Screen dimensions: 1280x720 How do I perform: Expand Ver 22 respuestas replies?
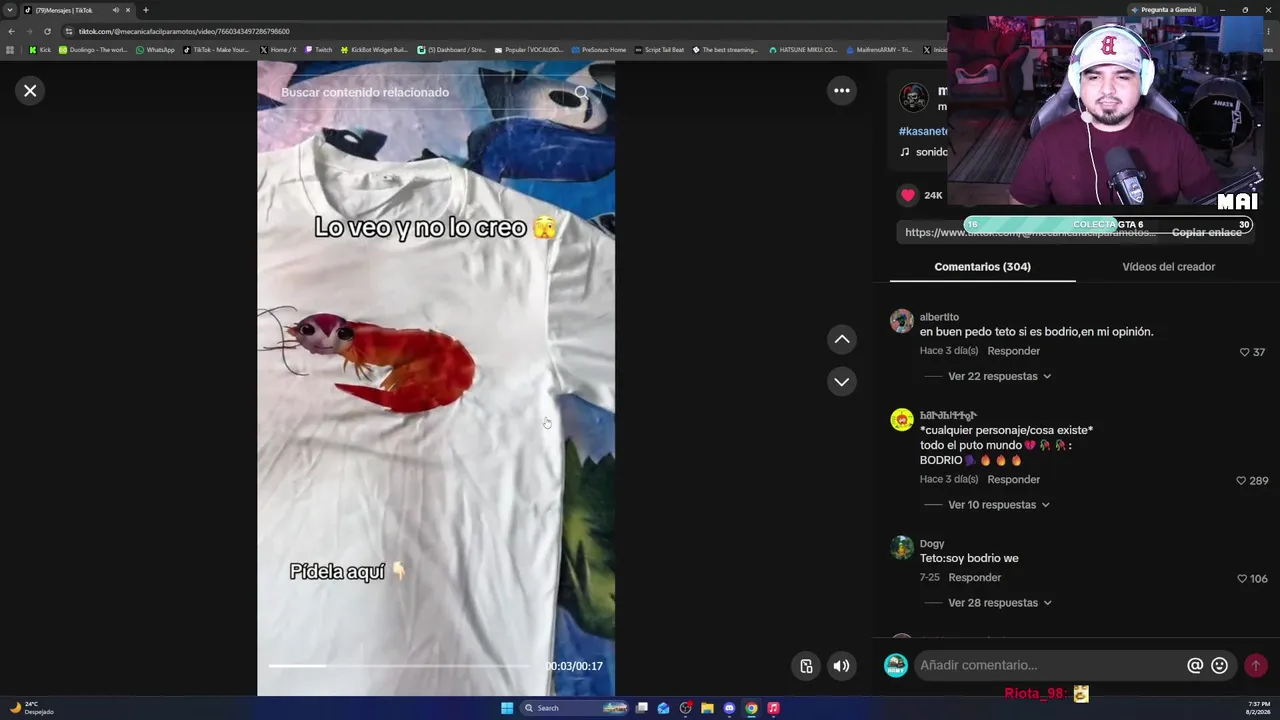tap(999, 377)
